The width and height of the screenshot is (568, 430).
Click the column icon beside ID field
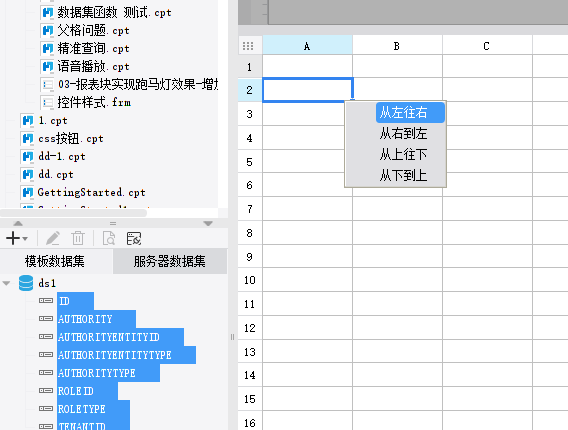pyautogui.click(x=46, y=301)
